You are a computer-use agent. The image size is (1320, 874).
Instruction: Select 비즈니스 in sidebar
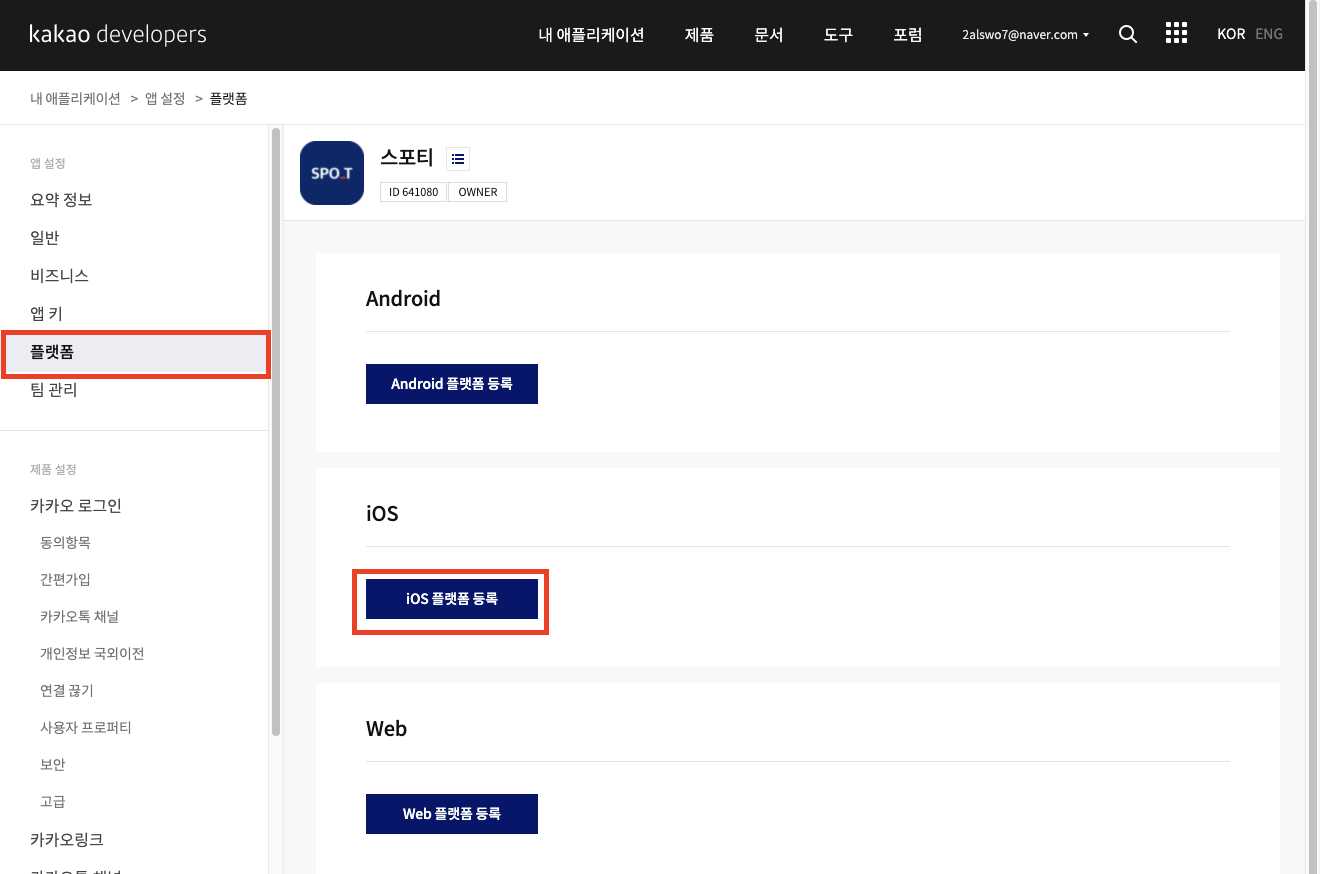tap(59, 276)
